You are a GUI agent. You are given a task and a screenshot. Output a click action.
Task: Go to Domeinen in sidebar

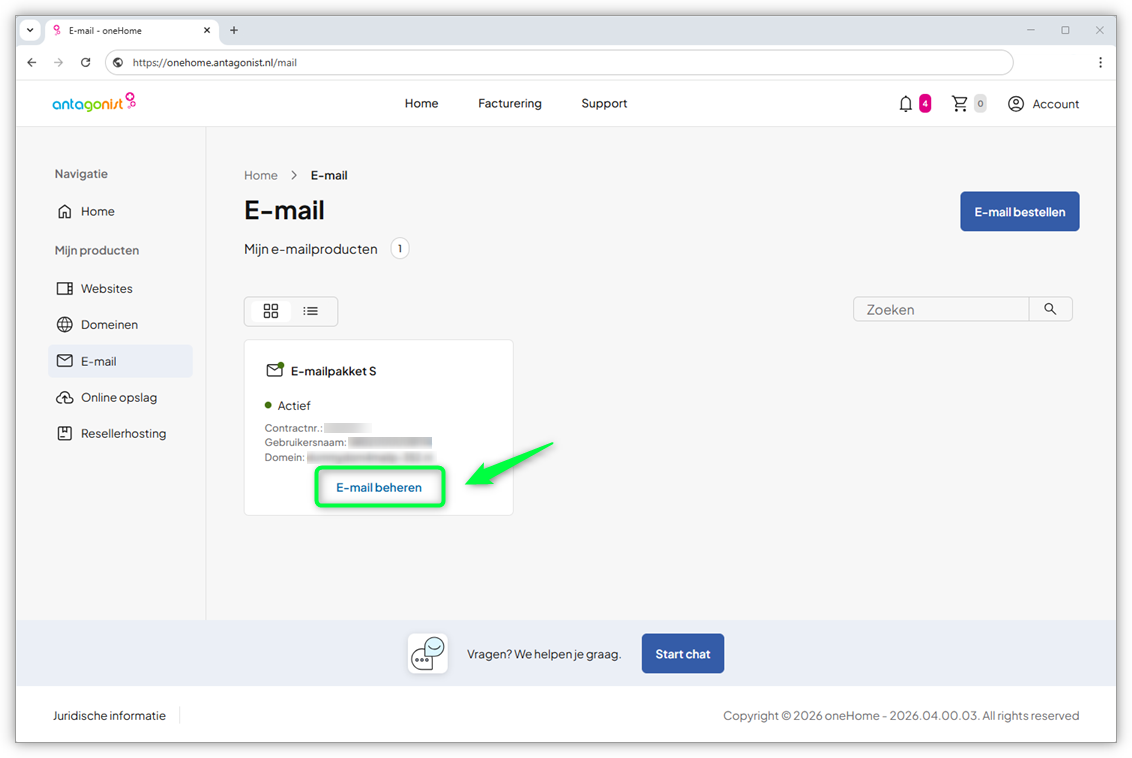click(109, 325)
